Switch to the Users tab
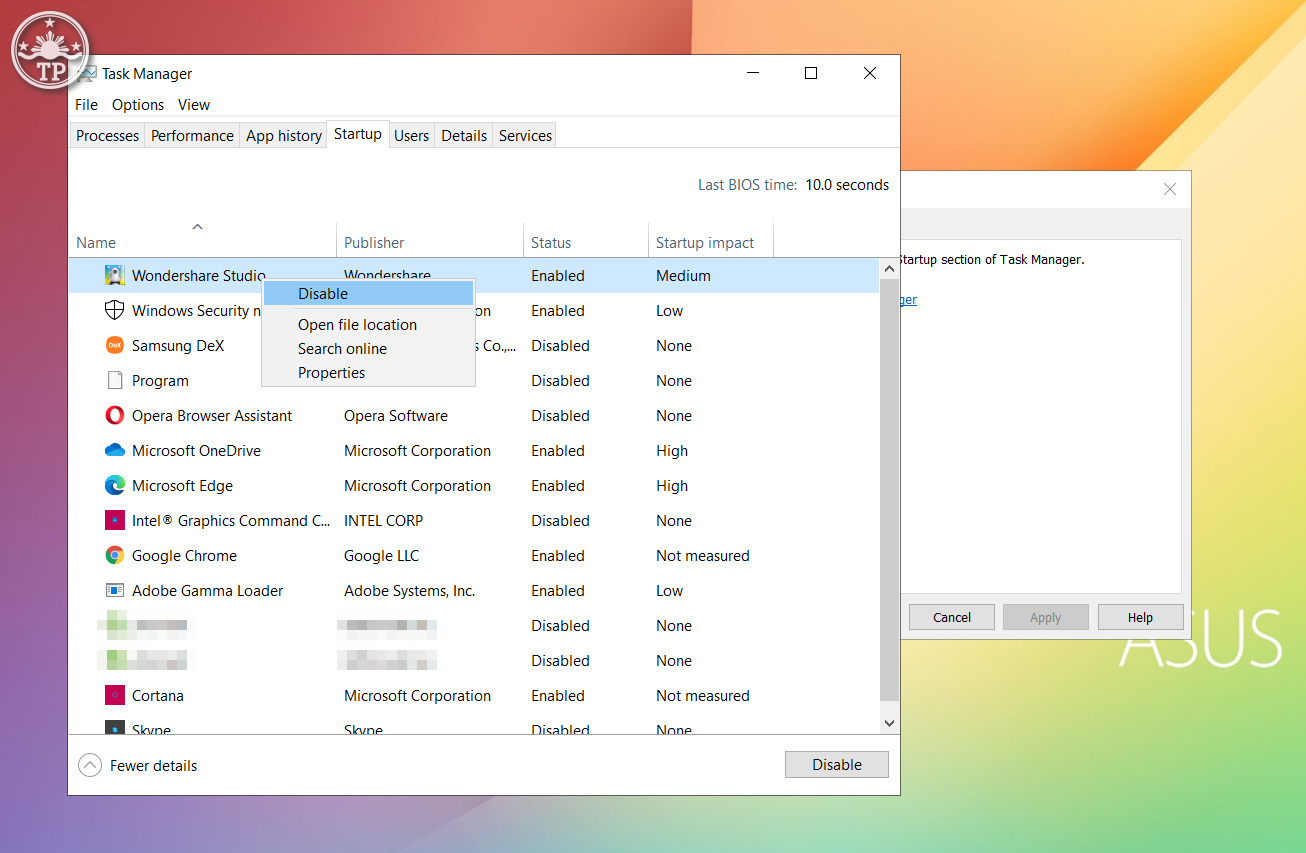 (x=411, y=136)
